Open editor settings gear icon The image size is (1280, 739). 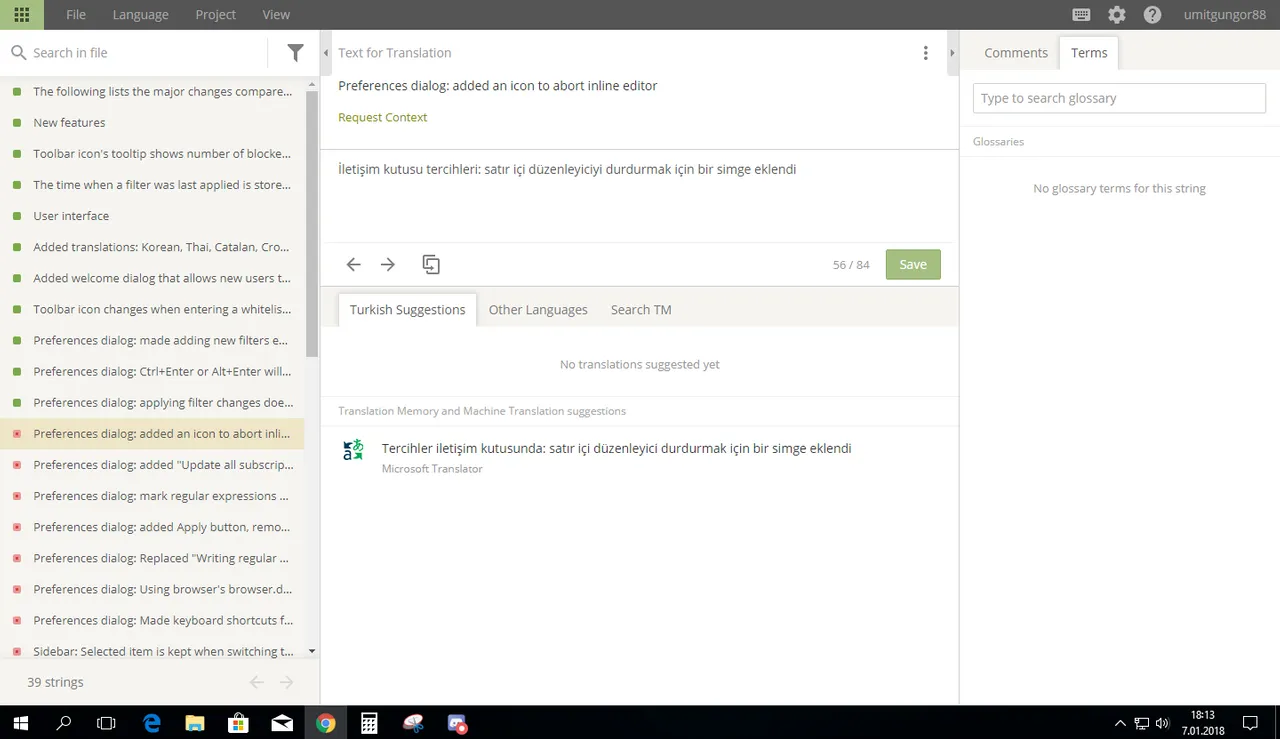1117,15
